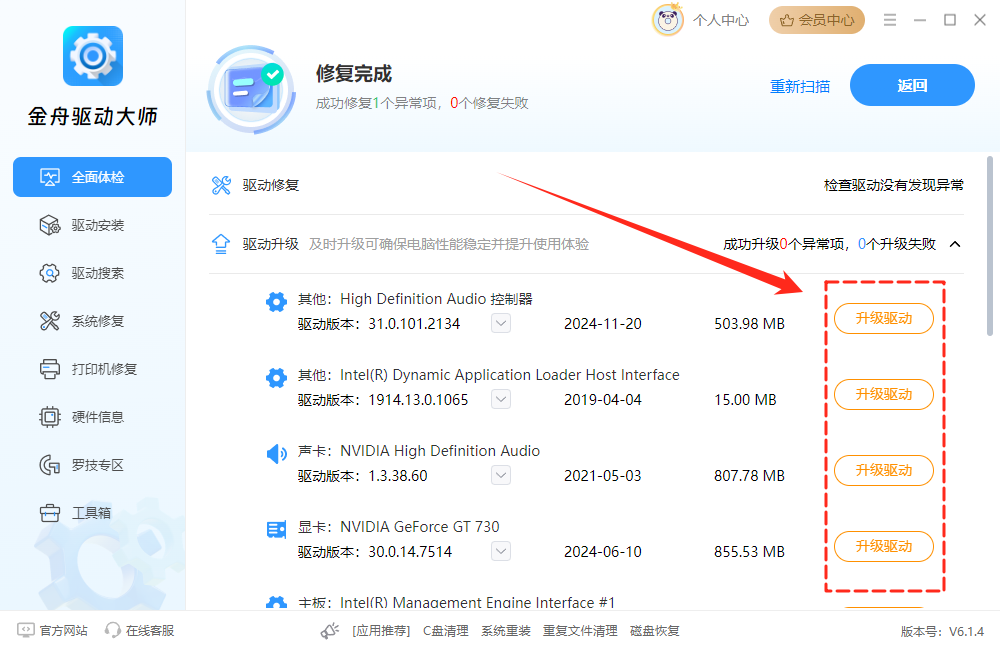Image resolution: width=1000 pixels, height=650 pixels.
Task: Open the hamburger menu at top right
Action: click(x=889, y=19)
